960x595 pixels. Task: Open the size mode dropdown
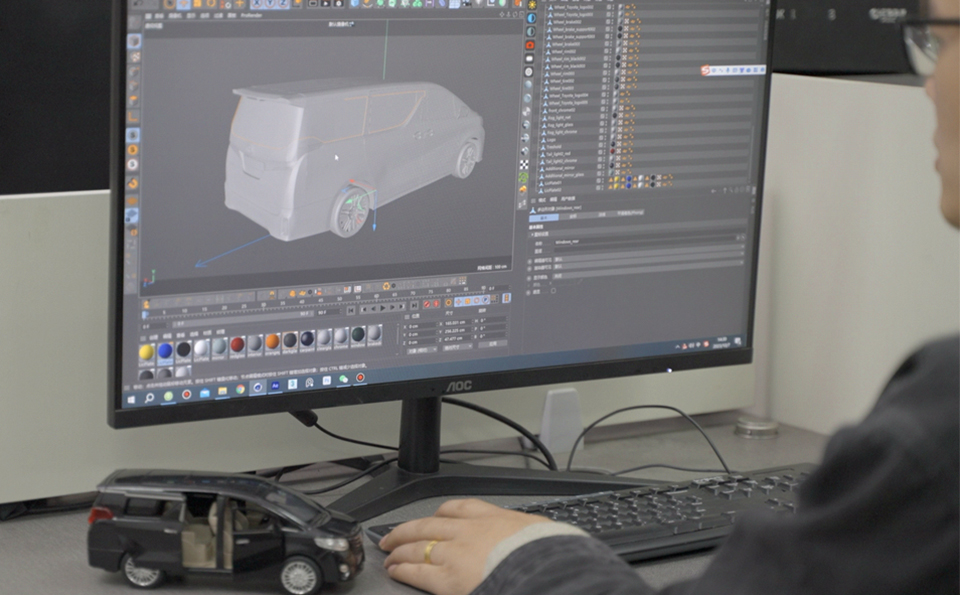[457, 347]
